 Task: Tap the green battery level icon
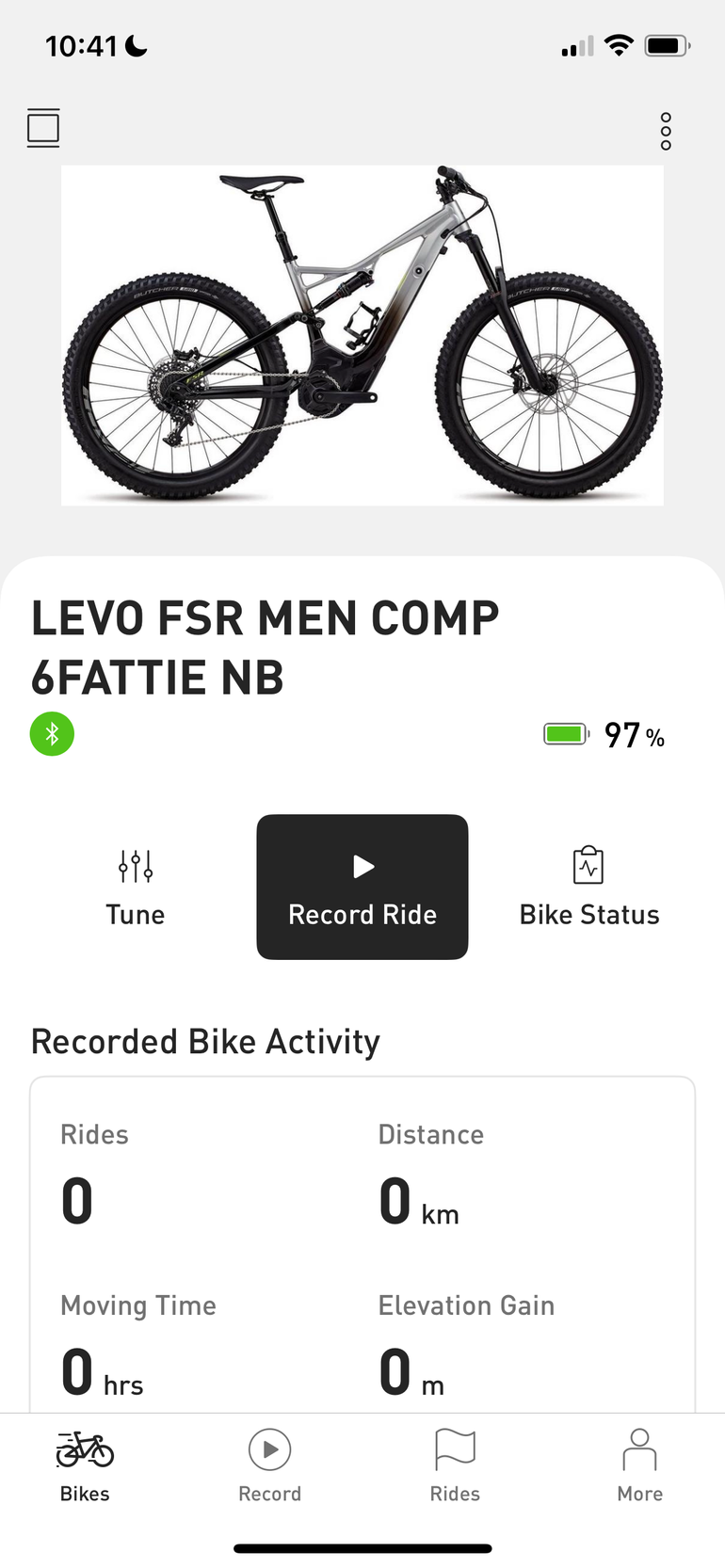(566, 734)
